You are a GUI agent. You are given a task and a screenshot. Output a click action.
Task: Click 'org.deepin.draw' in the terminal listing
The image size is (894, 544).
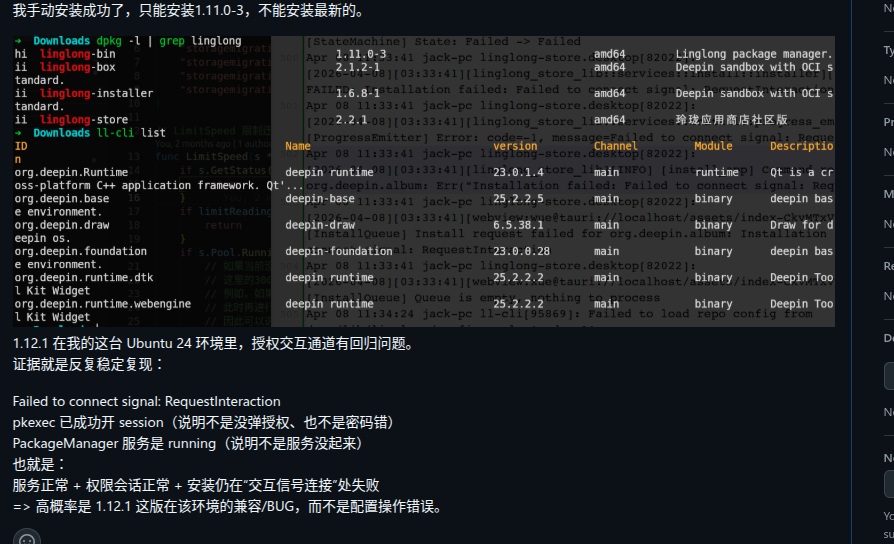[x=62, y=225]
